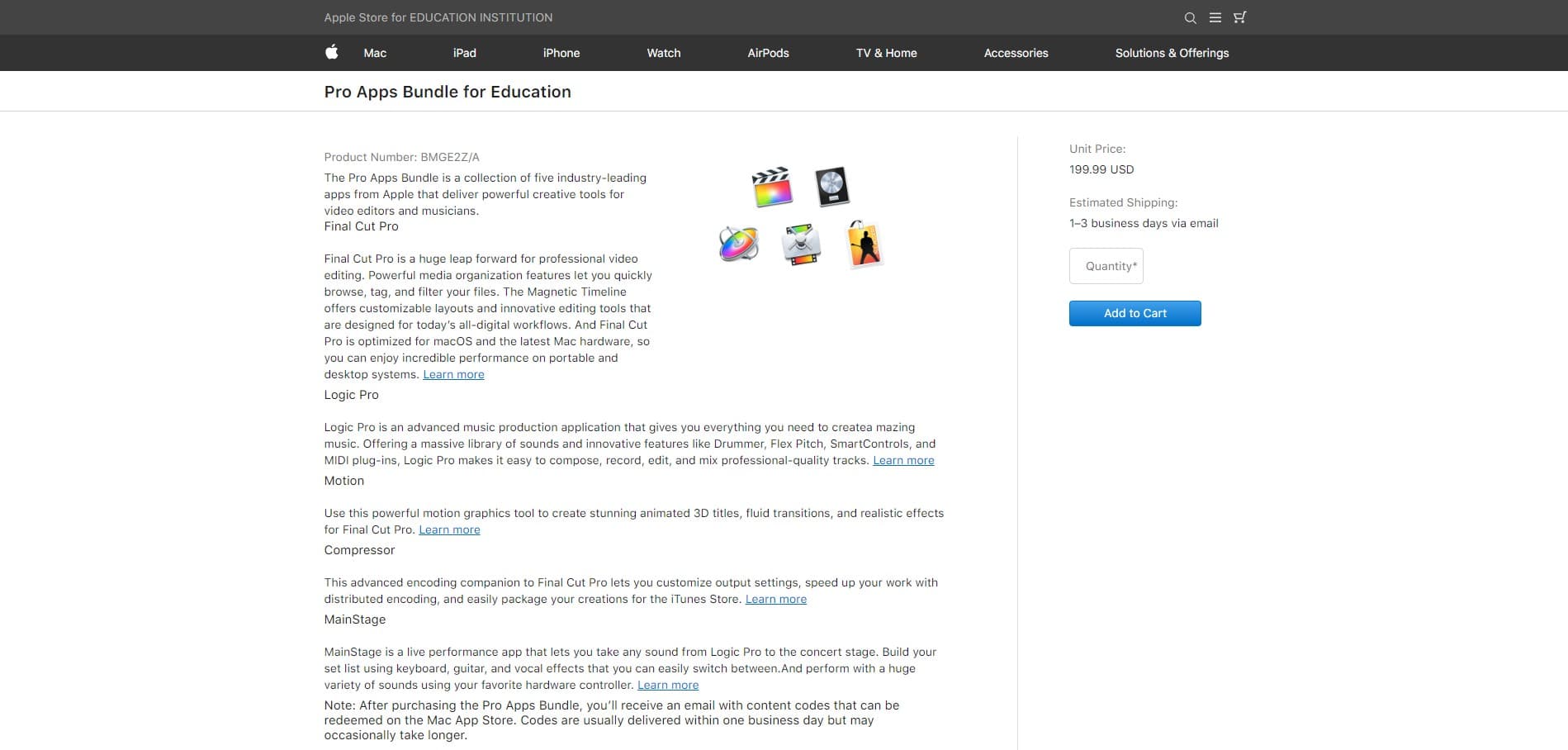Click the Estimated Shipping label

click(x=1124, y=202)
